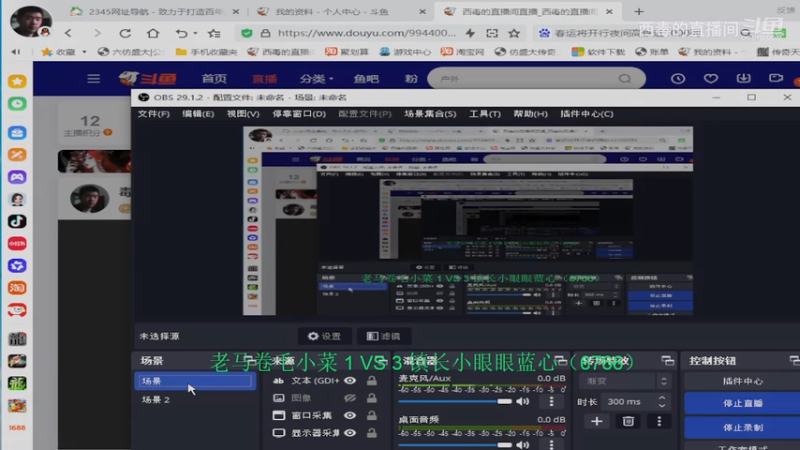The width and height of the screenshot is (800, 450).
Task: Open transition options three-dot menu
Action: coord(659,421)
